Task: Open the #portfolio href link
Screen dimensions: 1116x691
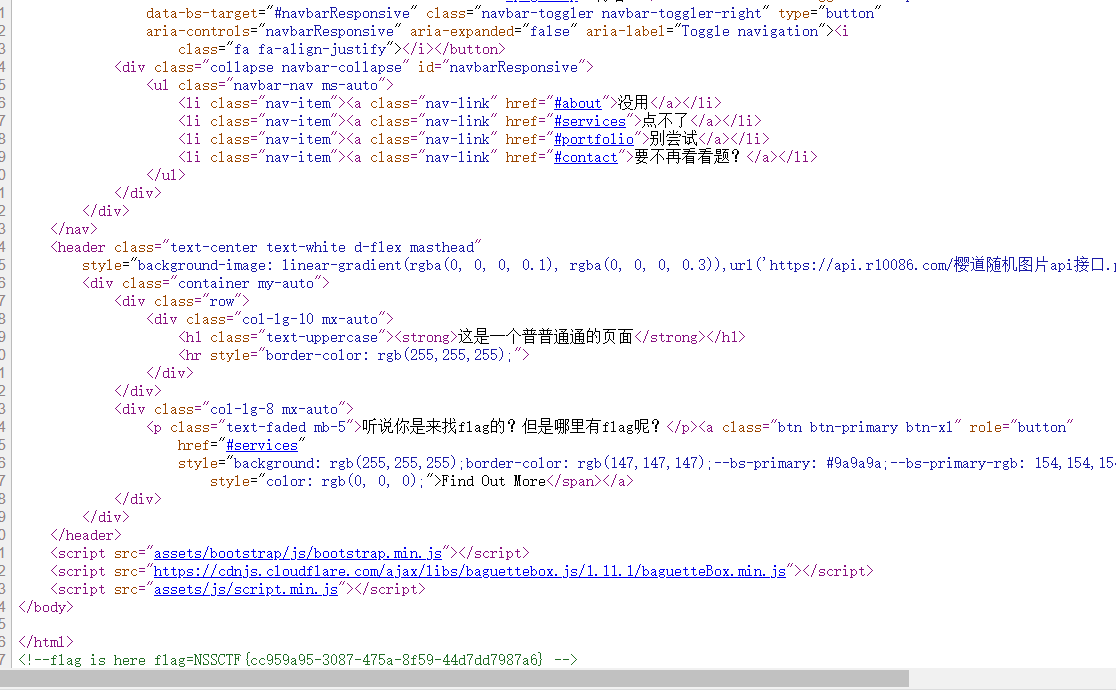Action: click(x=594, y=139)
